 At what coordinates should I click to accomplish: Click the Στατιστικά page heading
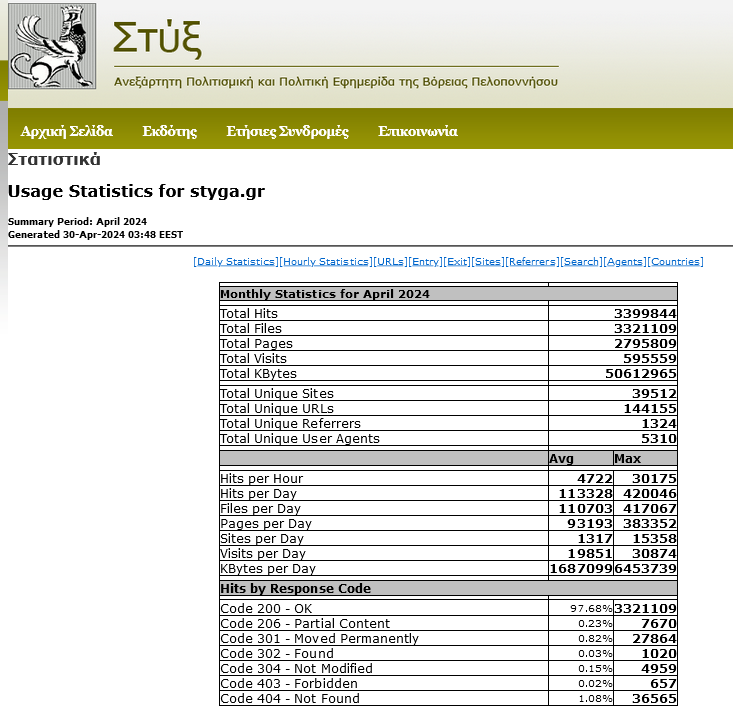coord(54,159)
